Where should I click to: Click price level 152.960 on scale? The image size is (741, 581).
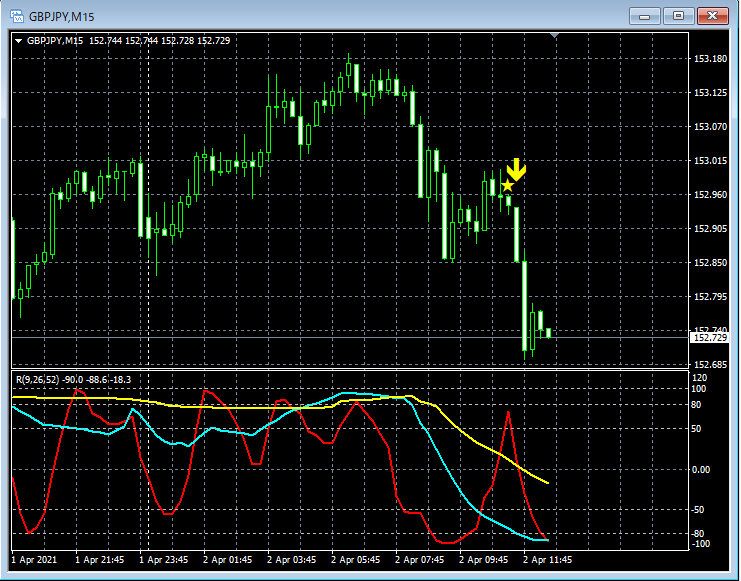coord(710,194)
